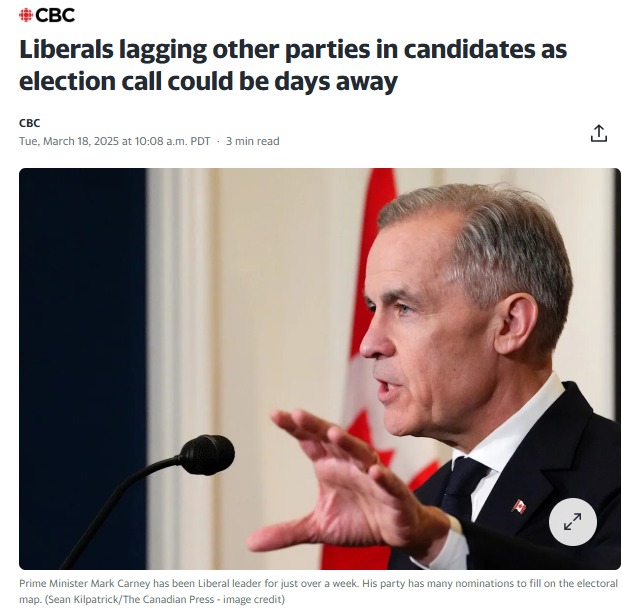Image resolution: width=622 pixels, height=612 pixels.
Task: Click the black microphone in the photo
Action: click(x=207, y=455)
